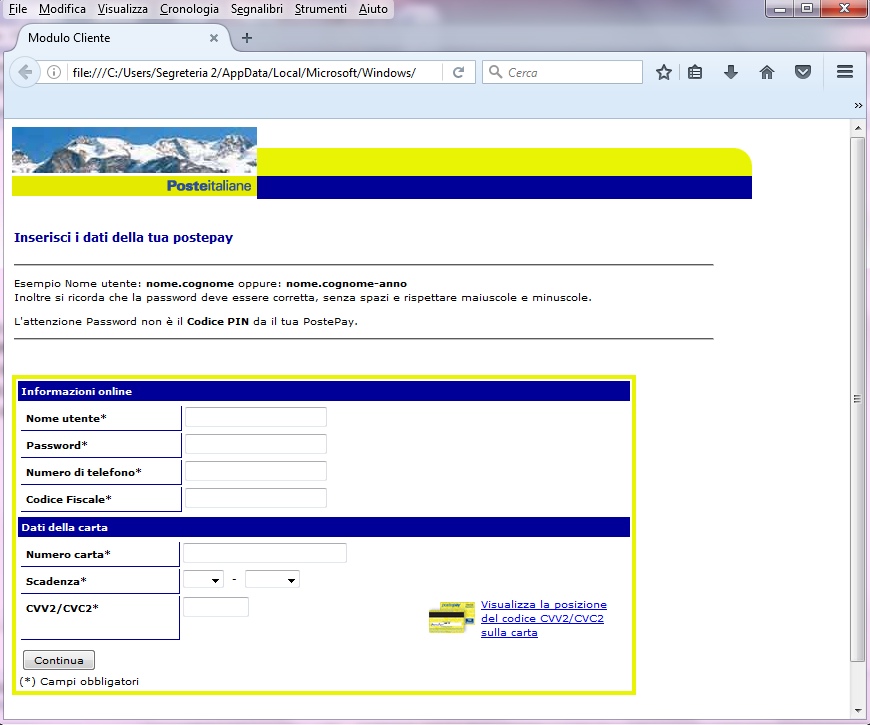Screen dimensions: 870x725
Task: Click the scrollbar up arrow
Action: [858, 128]
